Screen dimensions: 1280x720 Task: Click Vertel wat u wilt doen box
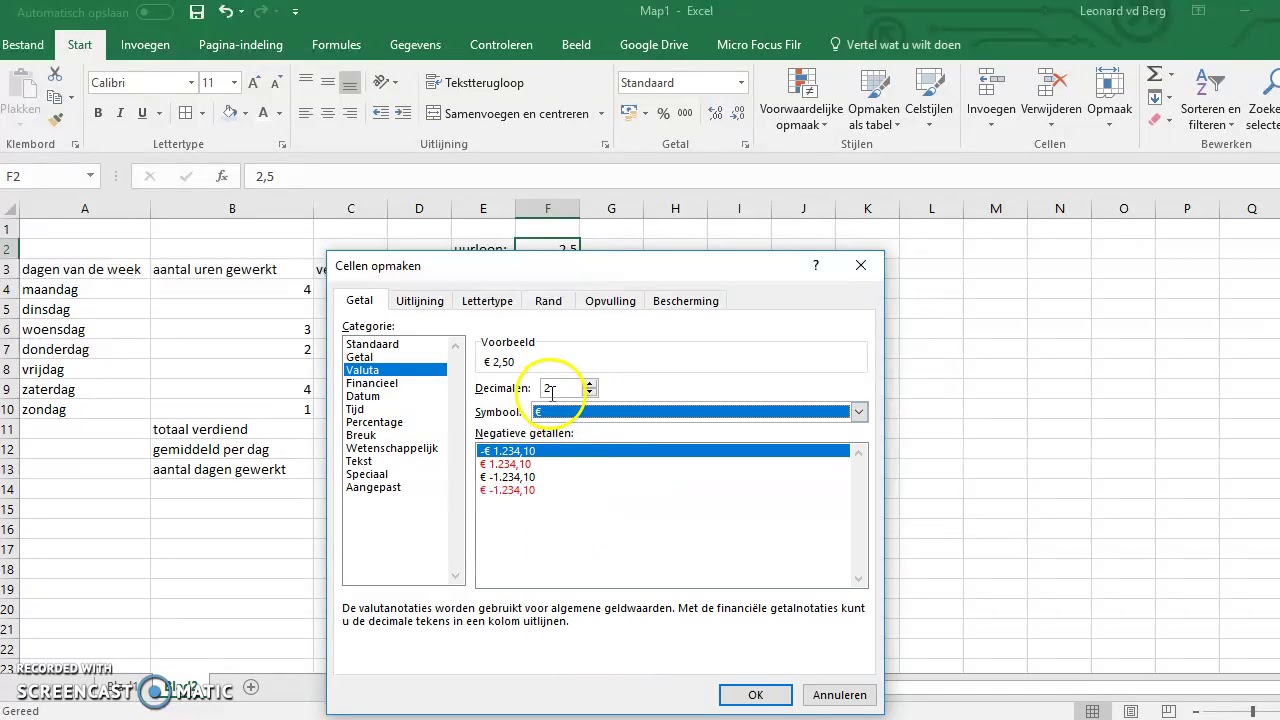pyautogui.click(x=896, y=45)
